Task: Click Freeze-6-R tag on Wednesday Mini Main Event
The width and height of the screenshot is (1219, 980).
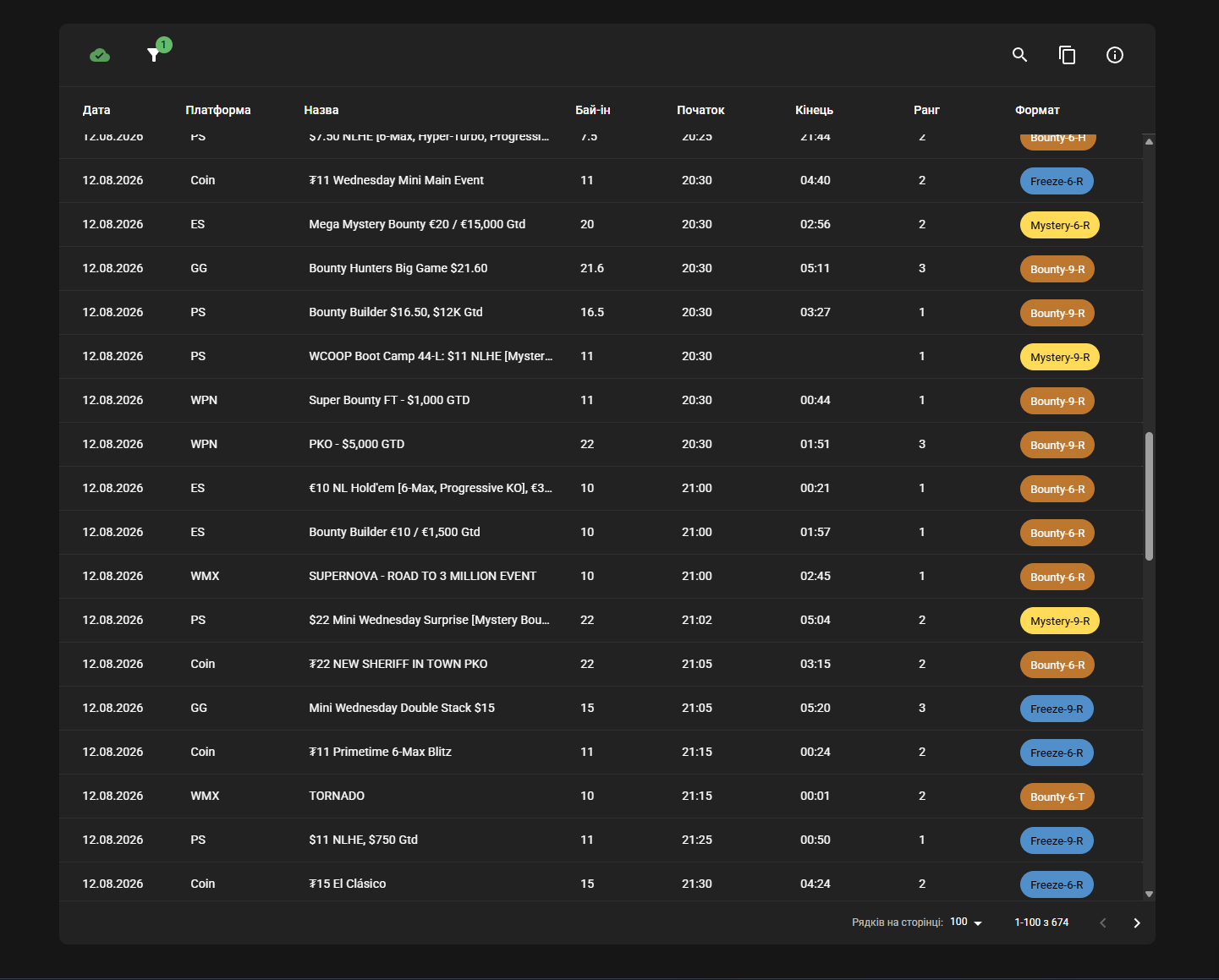Action: (x=1057, y=181)
